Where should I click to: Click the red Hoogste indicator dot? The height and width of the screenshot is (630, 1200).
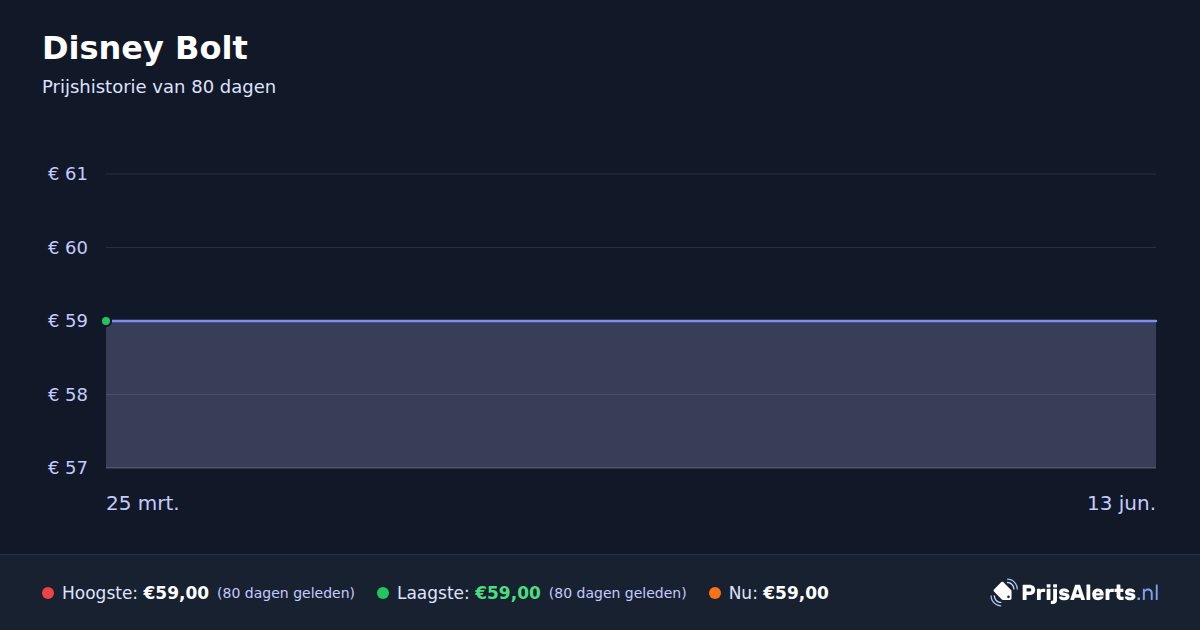(48, 593)
